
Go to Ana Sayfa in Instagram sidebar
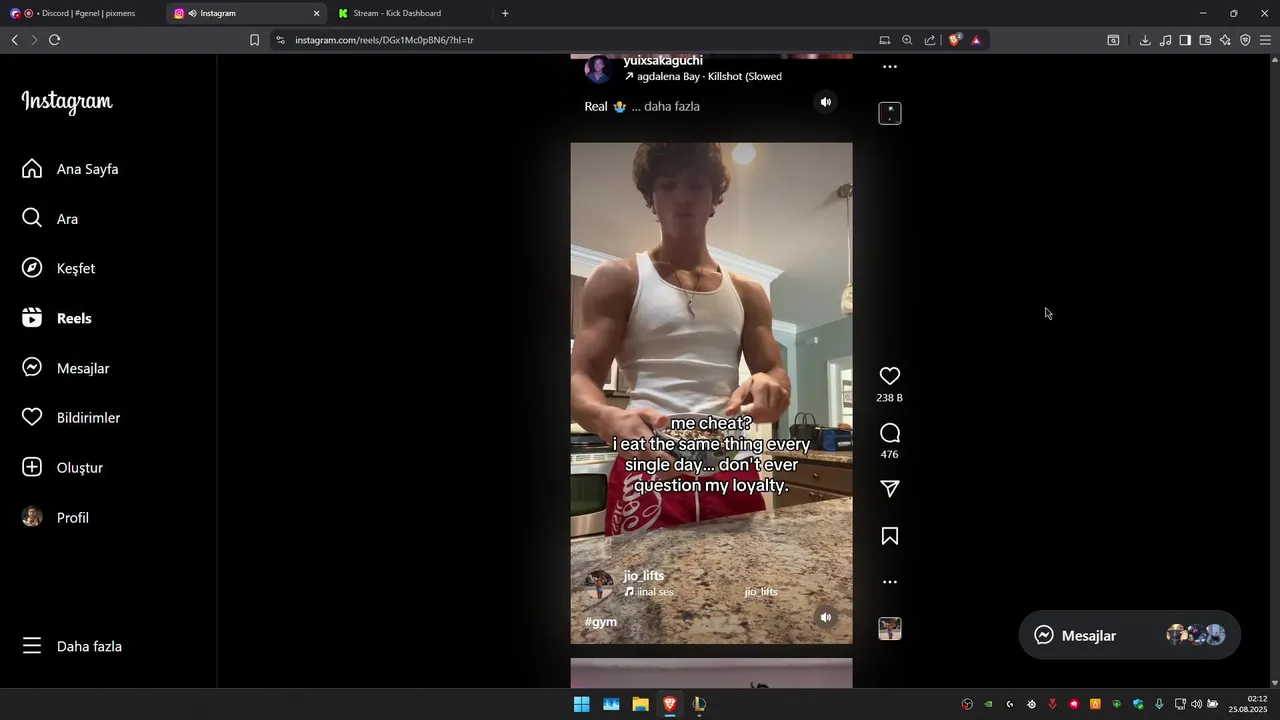click(70, 169)
